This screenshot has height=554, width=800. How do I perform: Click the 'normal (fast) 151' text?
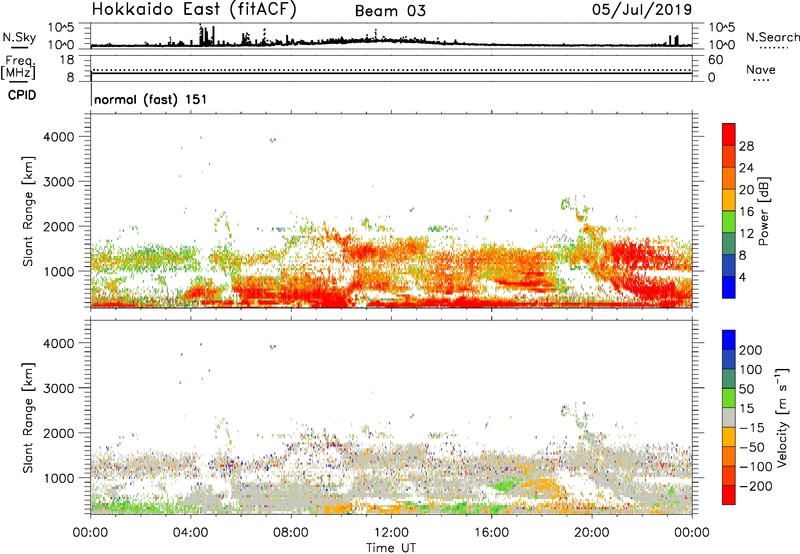pos(151,99)
